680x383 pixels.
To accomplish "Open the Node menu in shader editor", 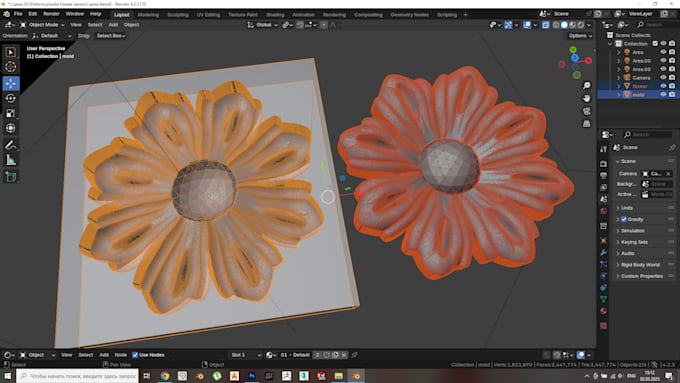I will pos(121,355).
